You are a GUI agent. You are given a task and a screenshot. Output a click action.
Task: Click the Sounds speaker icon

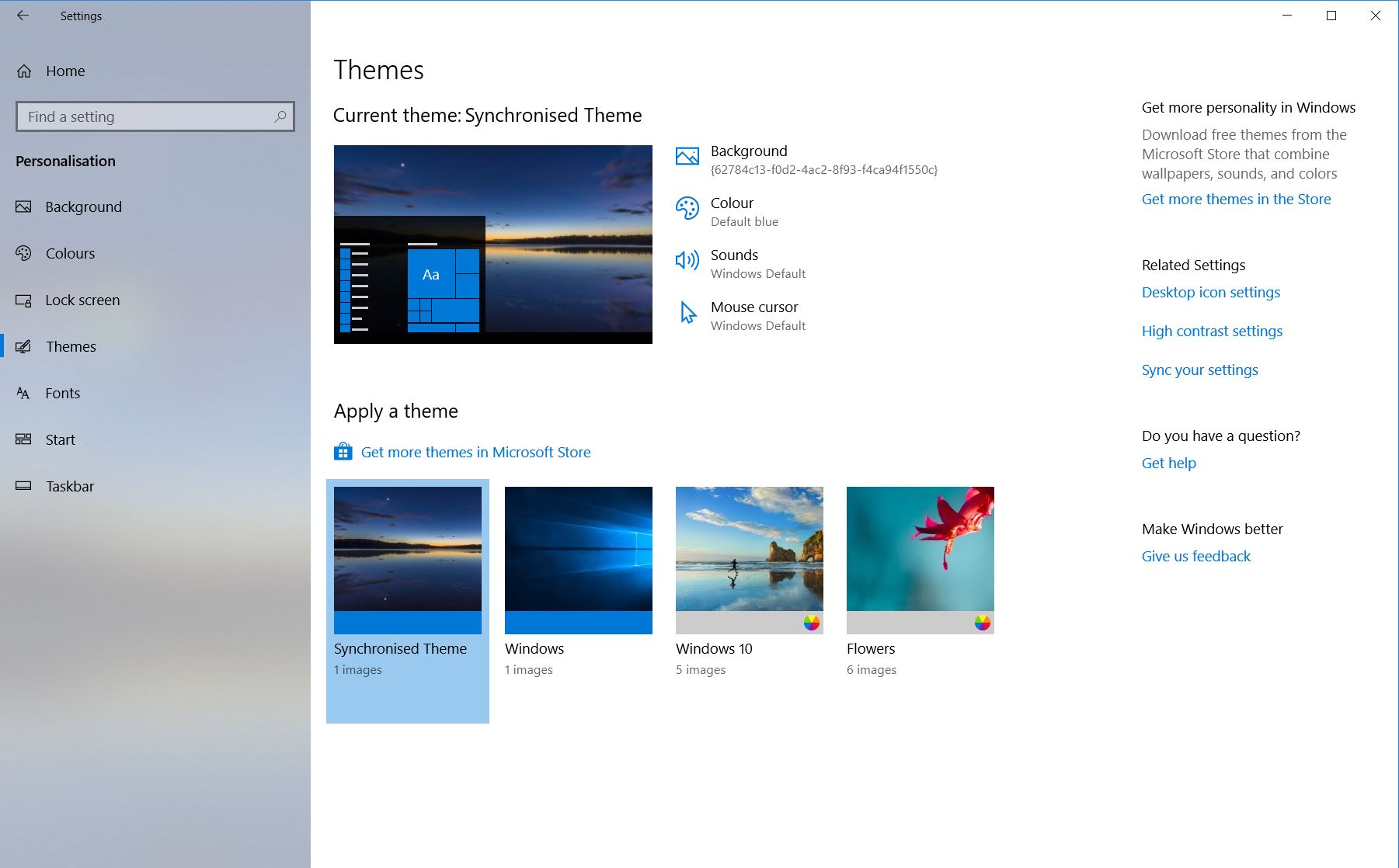point(687,260)
